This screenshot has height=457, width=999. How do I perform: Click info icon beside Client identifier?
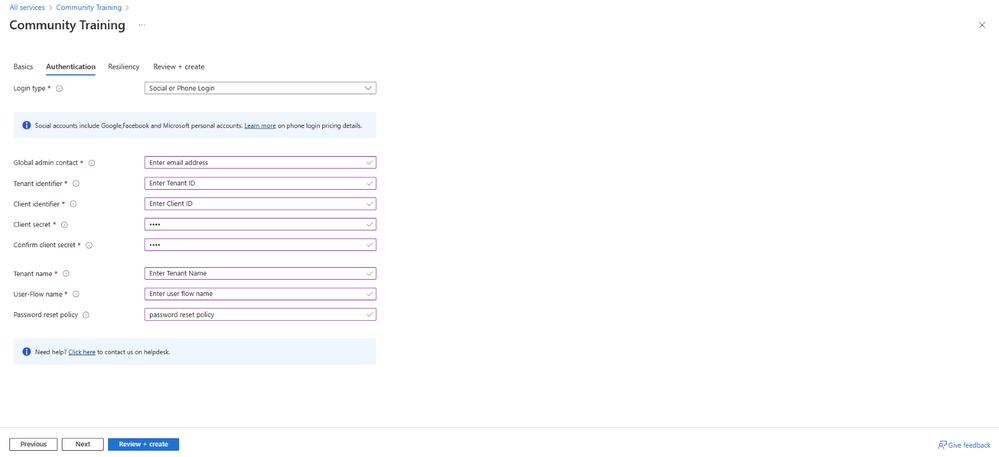coord(73,204)
